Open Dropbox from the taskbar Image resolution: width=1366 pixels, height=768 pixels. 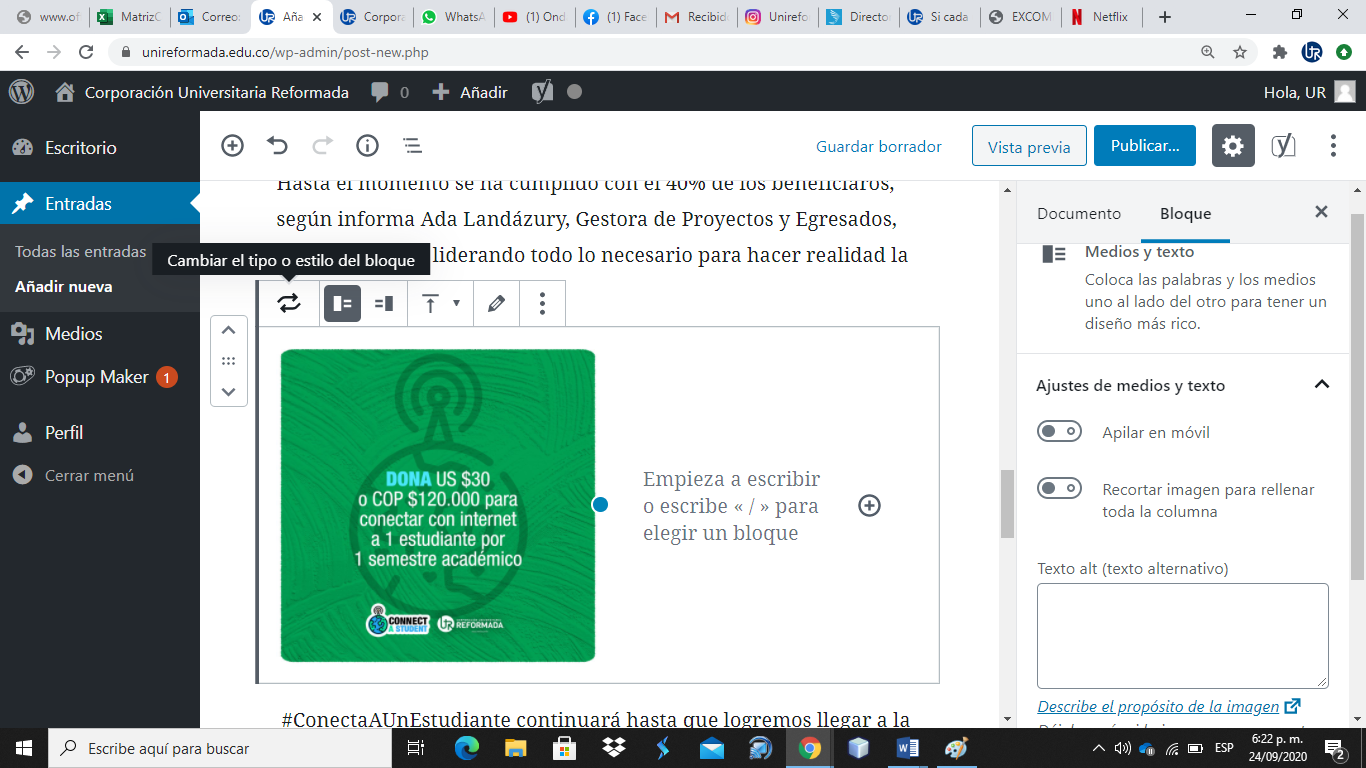[x=612, y=747]
